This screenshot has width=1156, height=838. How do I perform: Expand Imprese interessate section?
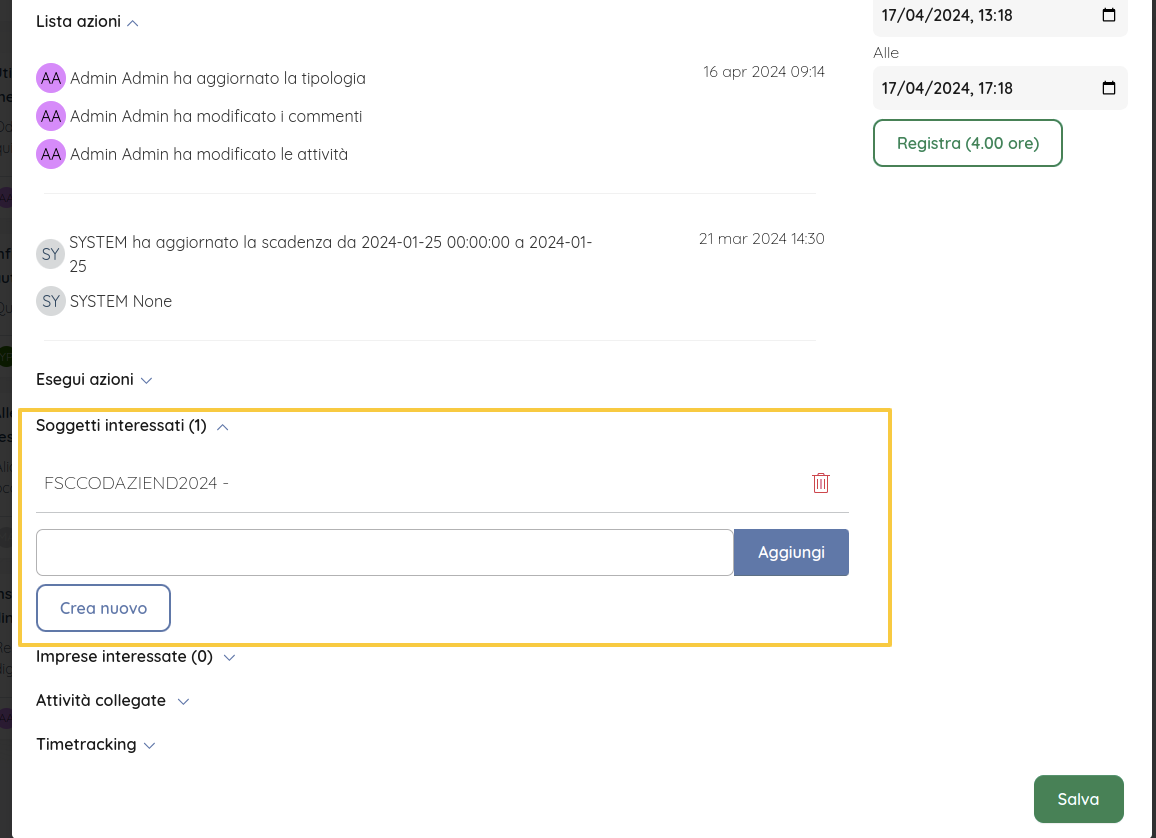[229, 658]
